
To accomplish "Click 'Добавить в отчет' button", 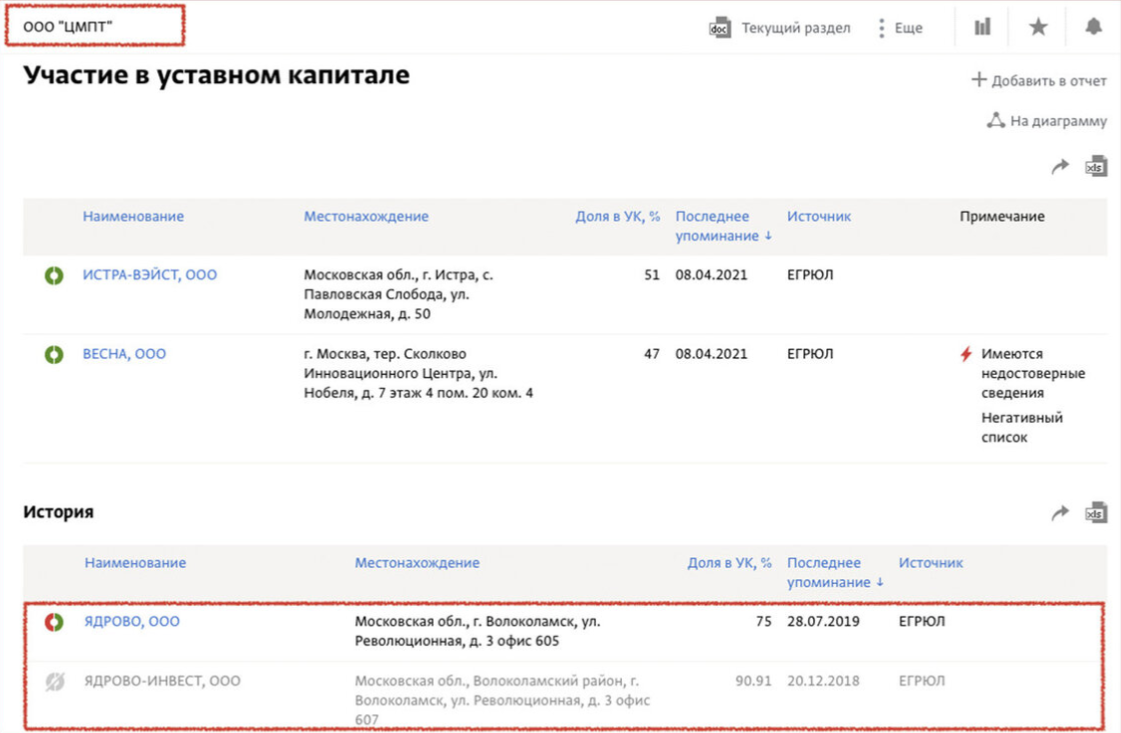I will click(1039, 80).
